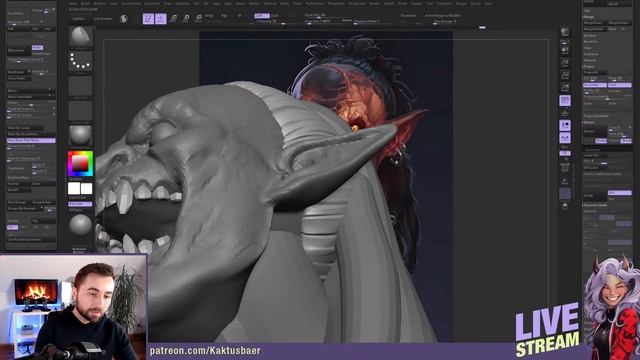Open the Brush menu
Viewport: 640px width, 360px height.
tap(85, 3)
